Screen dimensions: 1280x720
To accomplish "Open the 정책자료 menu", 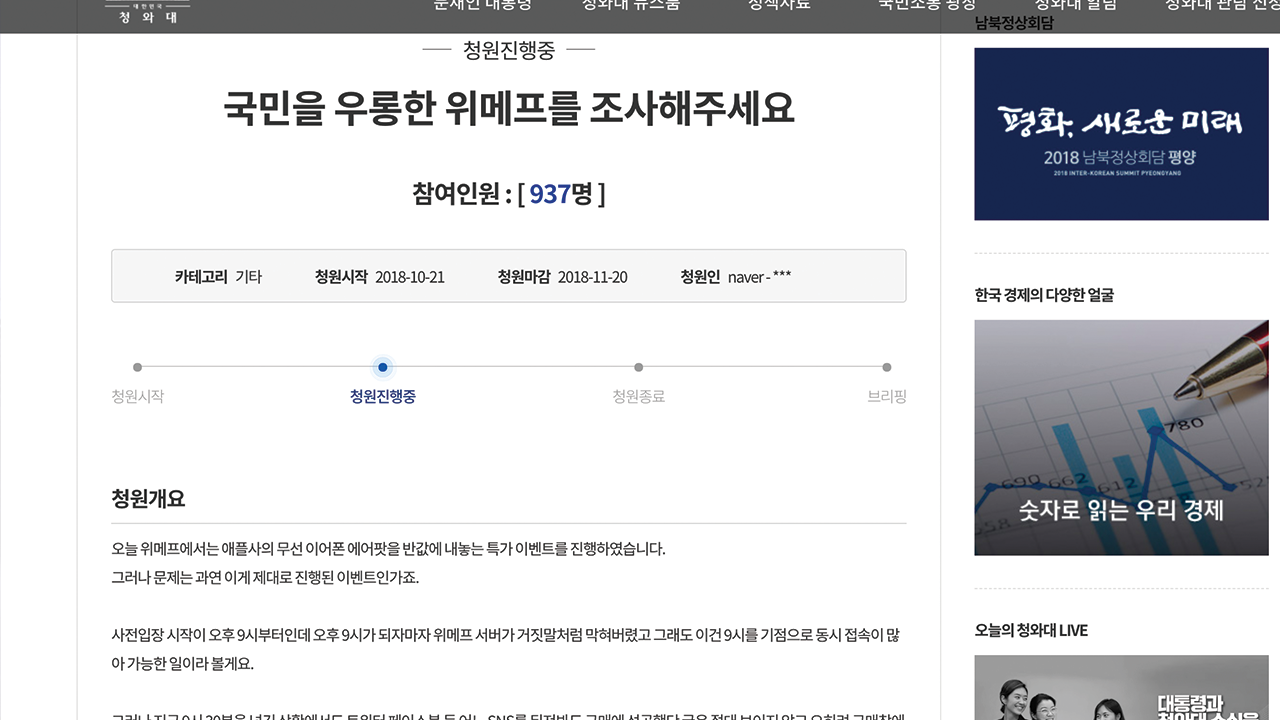I will (x=779, y=5).
